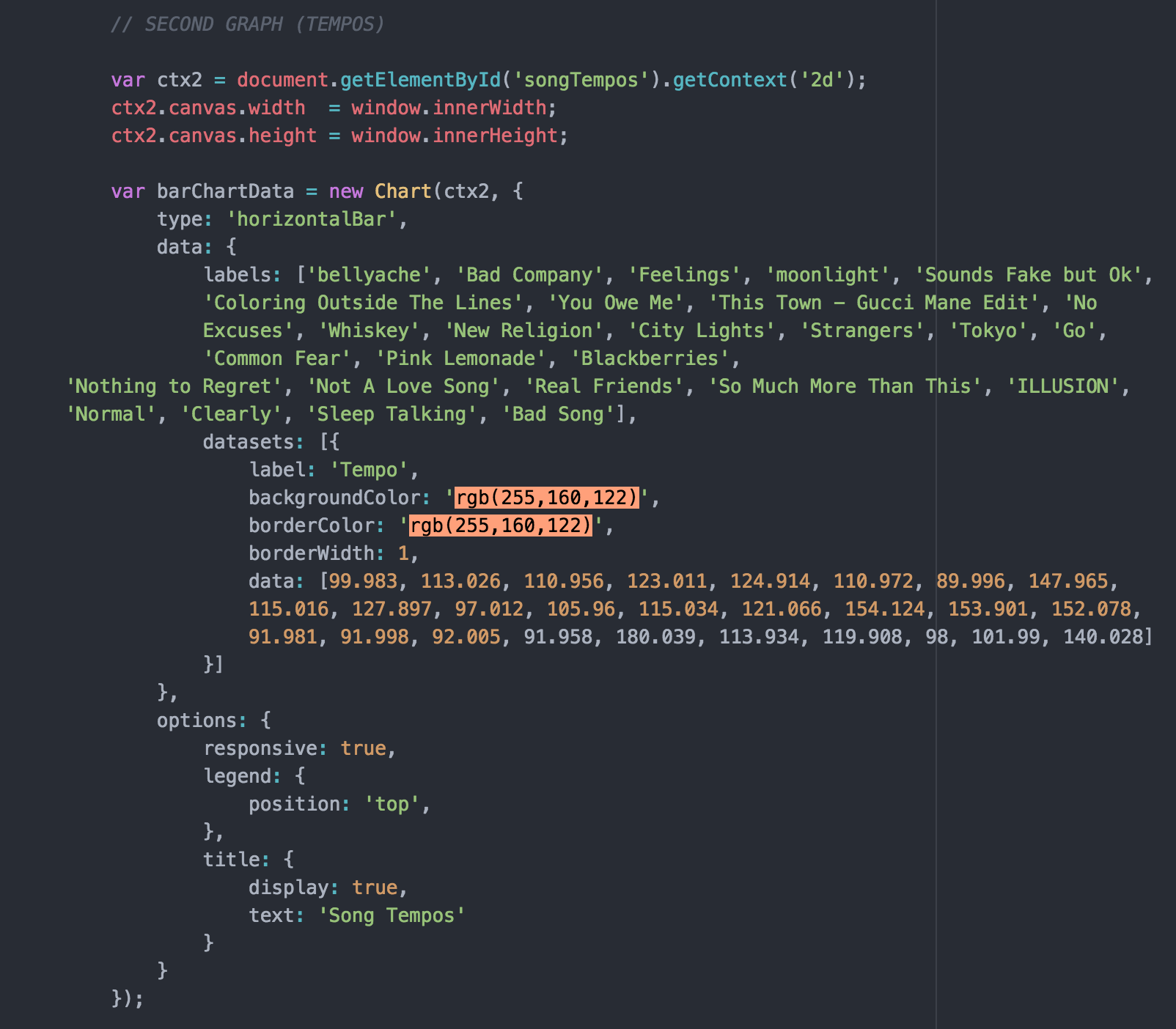This screenshot has height=1029, width=1176.
Task: Click the barChartData variable name
Action: [x=225, y=191]
